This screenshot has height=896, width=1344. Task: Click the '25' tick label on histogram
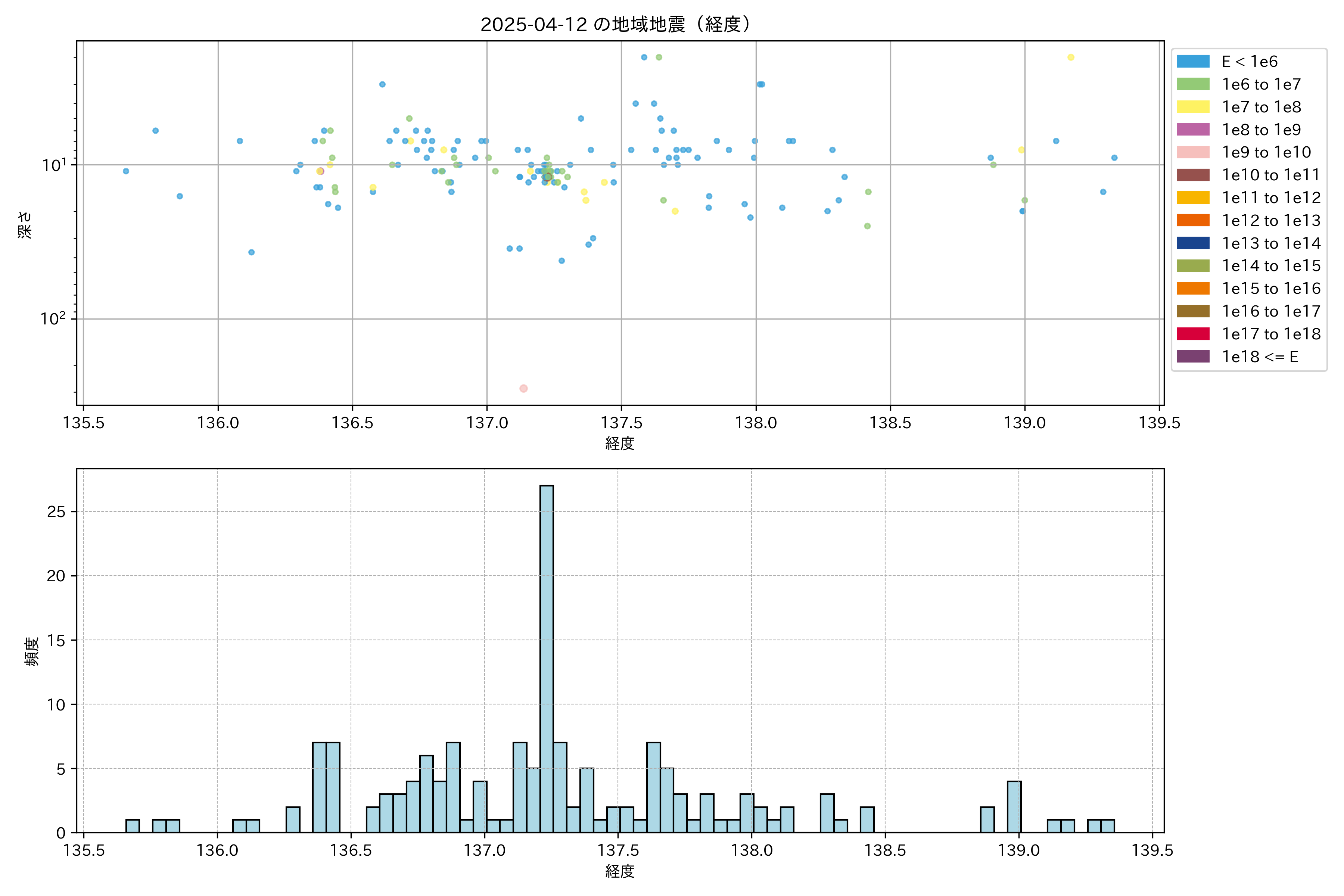[56, 511]
